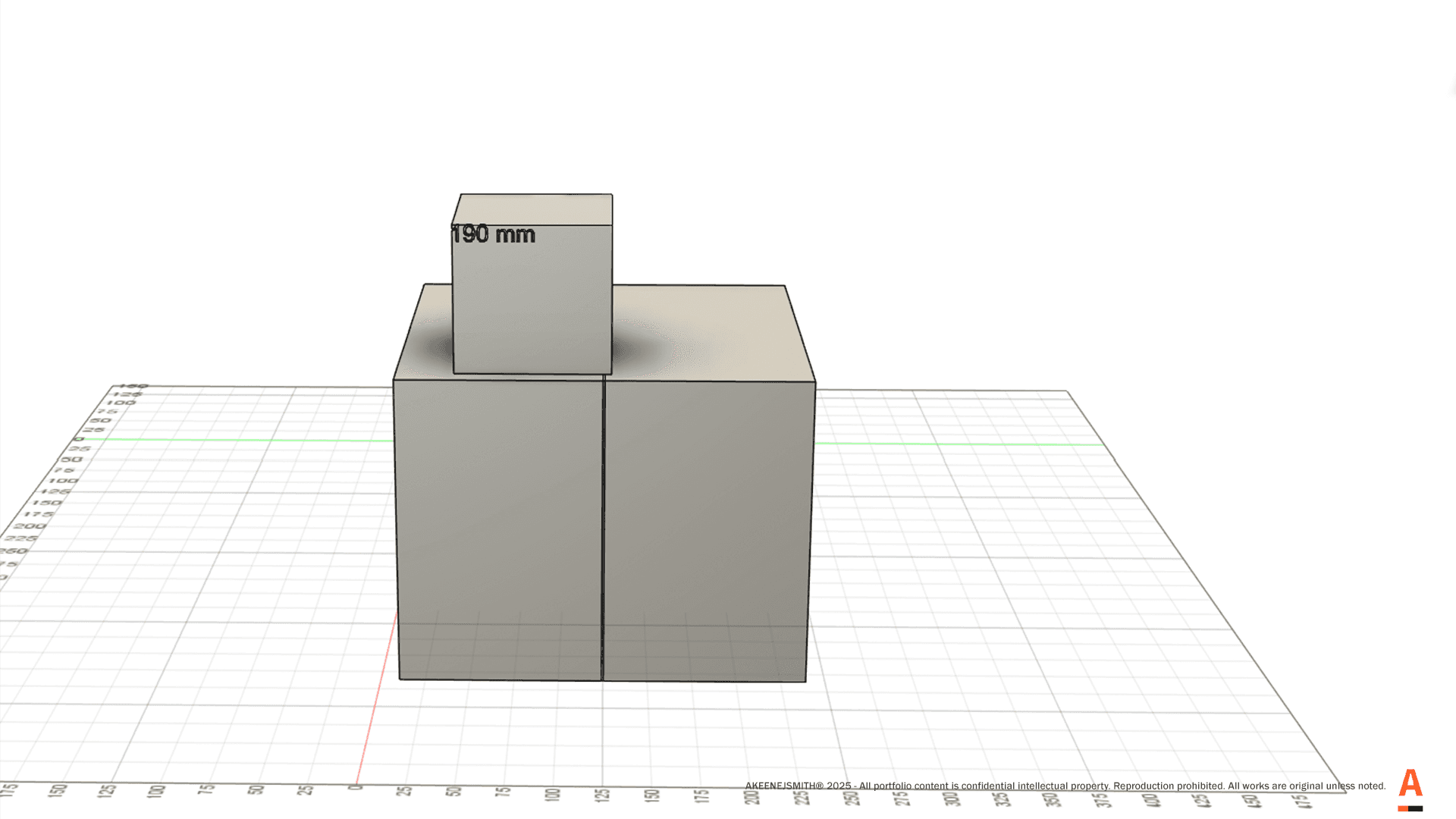Click the 0 label on the left side ruler
The height and width of the screenshot is (819, 1456).
click(78, 439)
